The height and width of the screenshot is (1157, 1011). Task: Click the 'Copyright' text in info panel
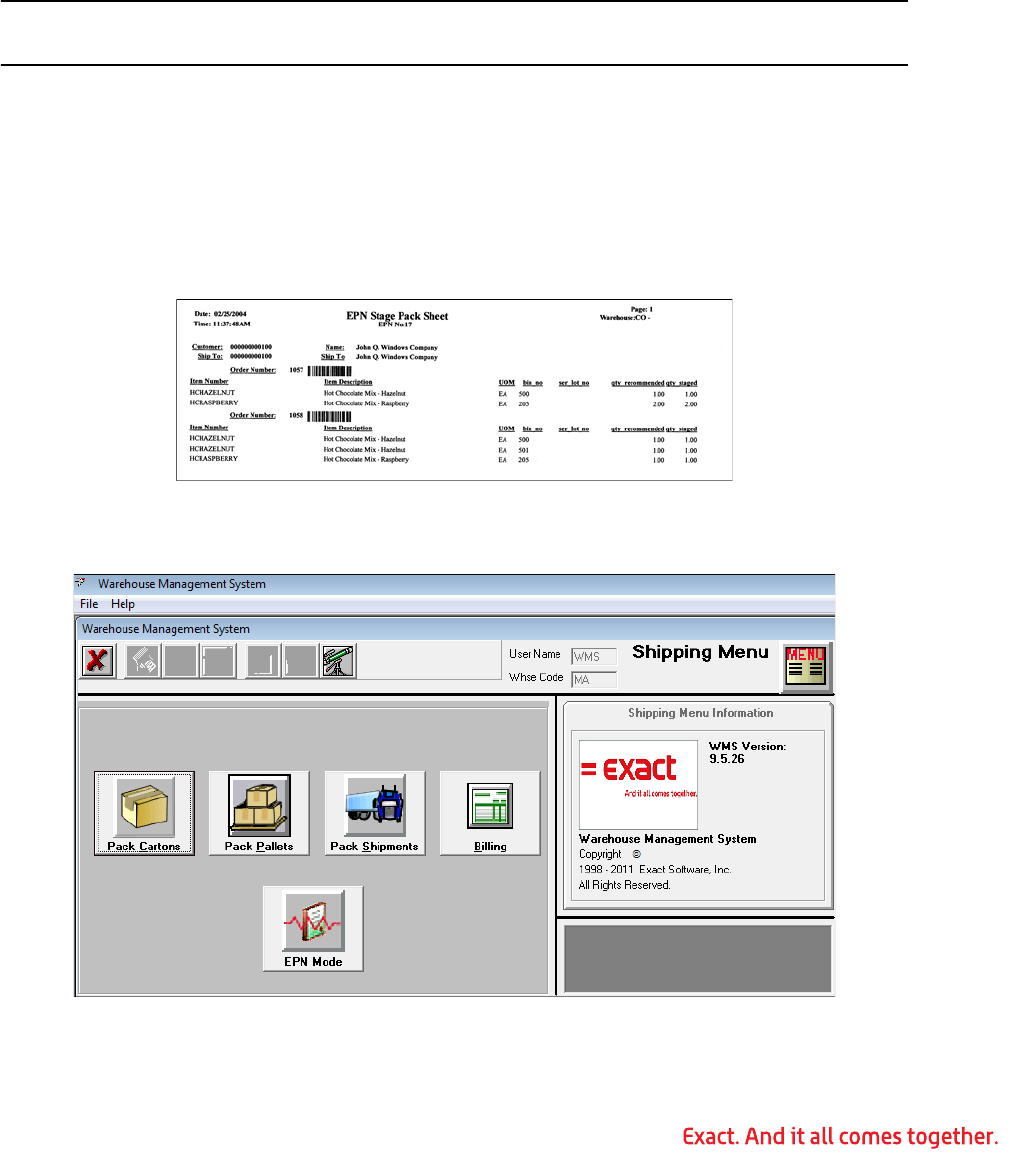tap(600, 854)
